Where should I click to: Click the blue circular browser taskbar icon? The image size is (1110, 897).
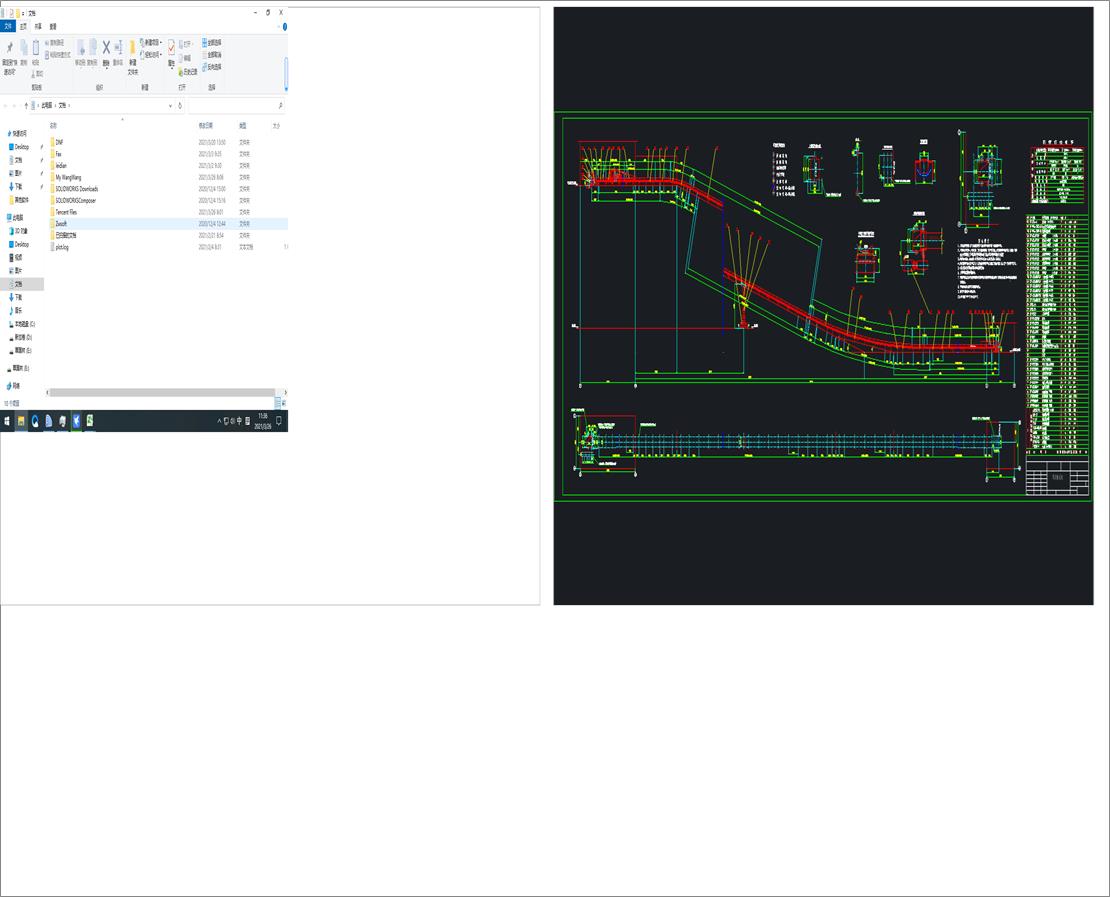coord(35,421)
